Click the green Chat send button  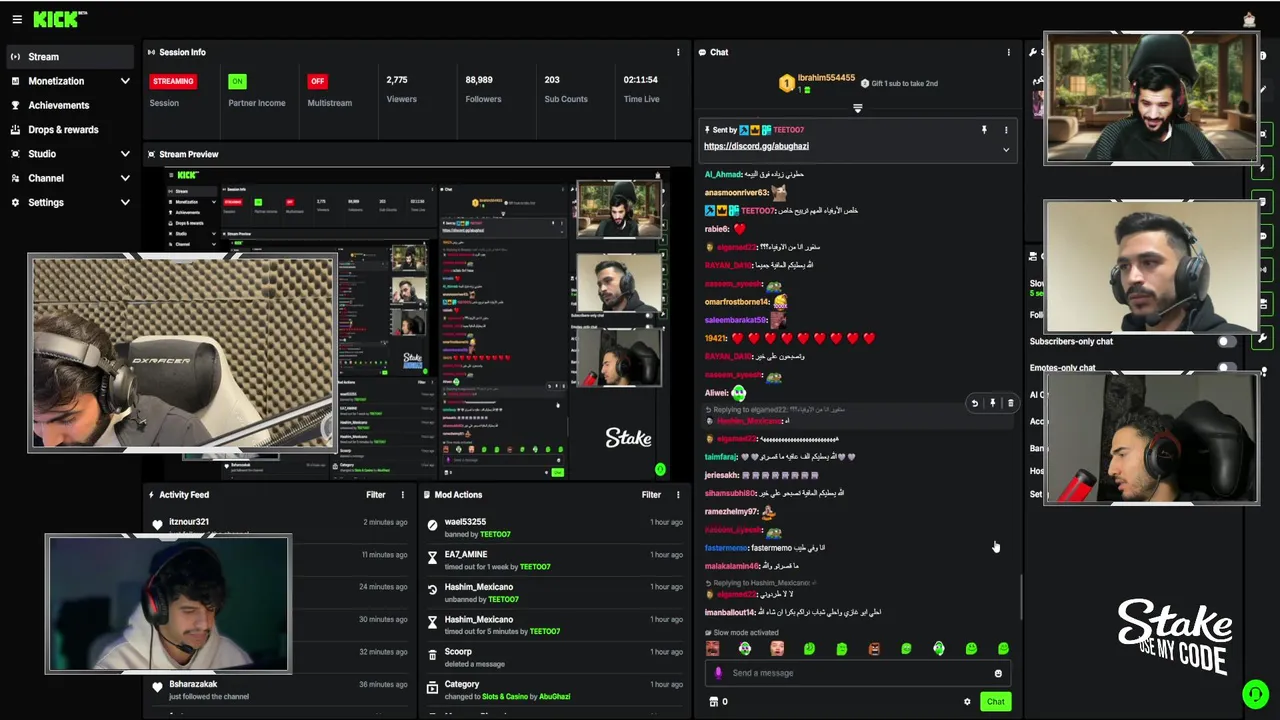pos(995,702)
